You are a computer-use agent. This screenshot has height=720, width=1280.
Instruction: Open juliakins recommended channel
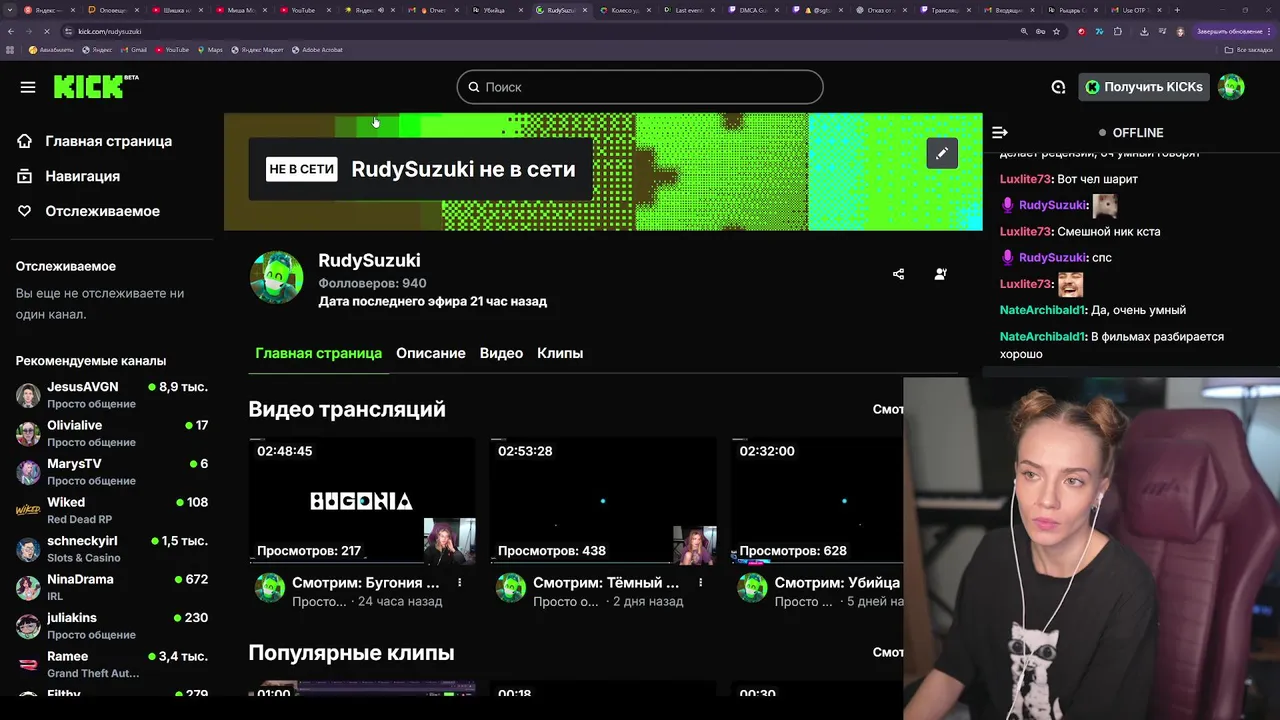pyautogui.click(x=112, y=626)
